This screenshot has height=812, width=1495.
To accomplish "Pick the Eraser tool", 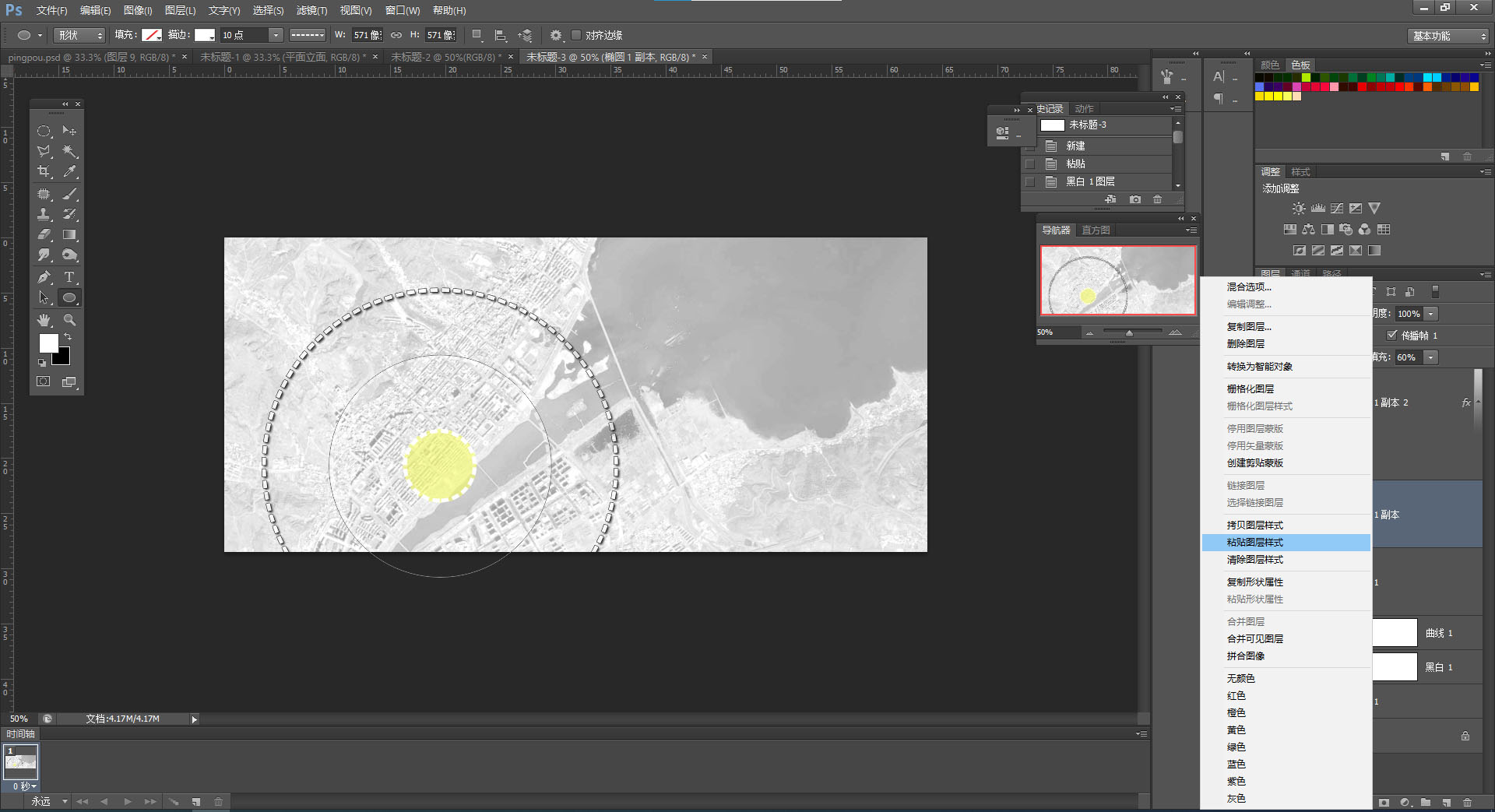I will 44,234.
